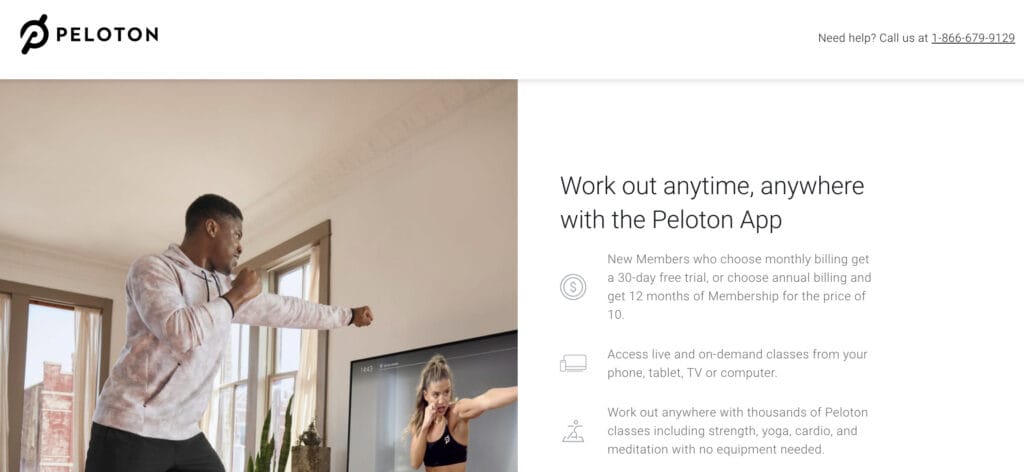
Task: Click the man boxing in hoodie
Action: click(x=209, y=333)
